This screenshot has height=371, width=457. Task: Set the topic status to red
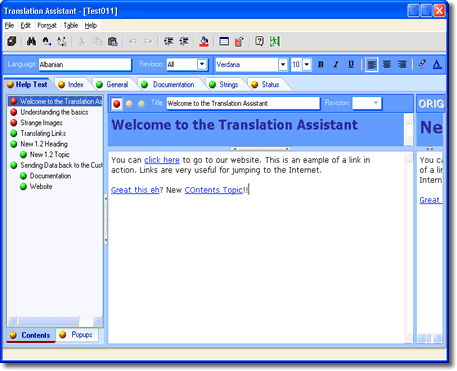pyautogui.click(x=117, y=104)
